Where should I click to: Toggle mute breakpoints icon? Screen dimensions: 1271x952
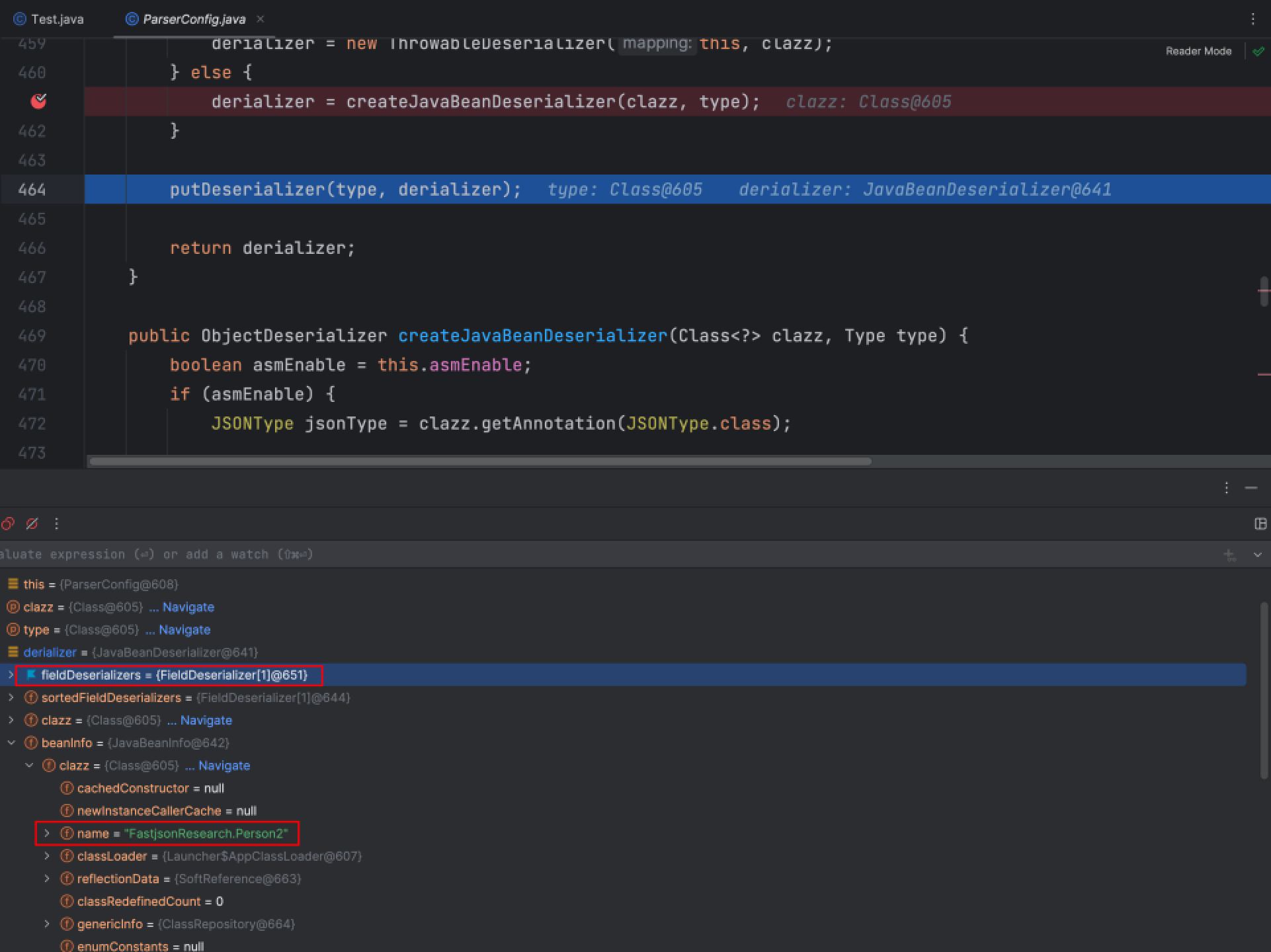(x=32, y=524)
